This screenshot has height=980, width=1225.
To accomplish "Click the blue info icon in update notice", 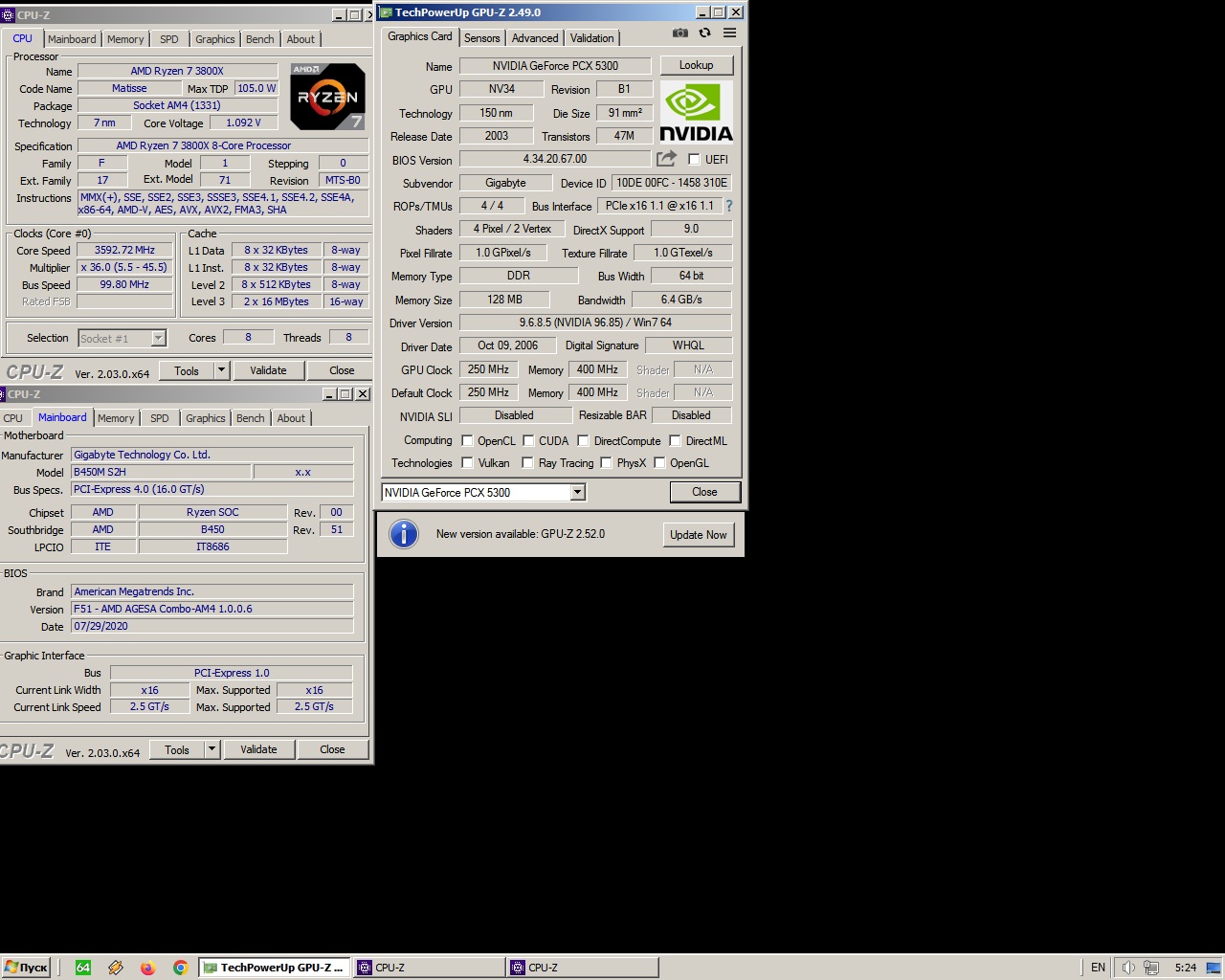I will point(404,534).
